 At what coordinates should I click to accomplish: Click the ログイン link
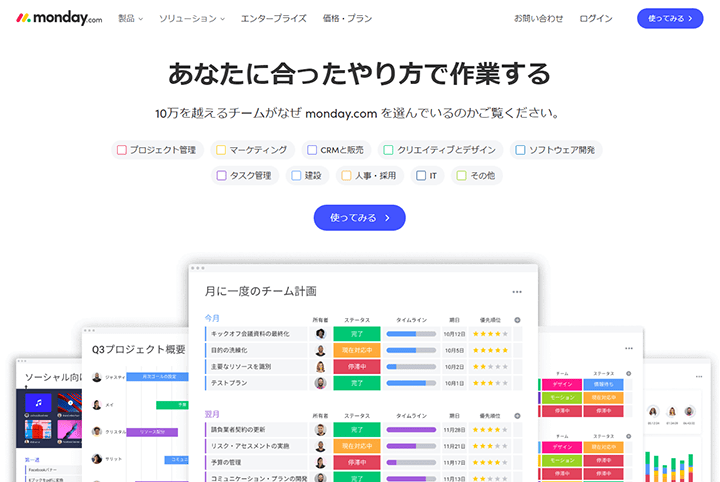[x=596, y=18]
